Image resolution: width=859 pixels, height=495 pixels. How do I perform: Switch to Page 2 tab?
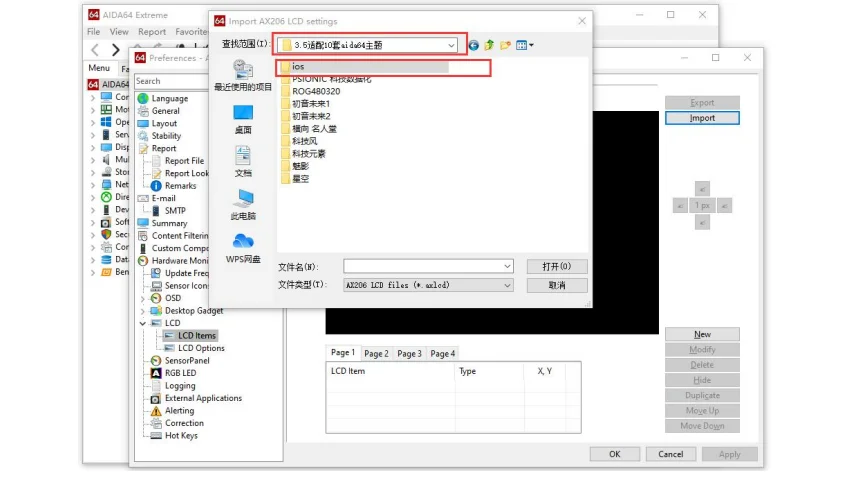[x=376, y=354]
